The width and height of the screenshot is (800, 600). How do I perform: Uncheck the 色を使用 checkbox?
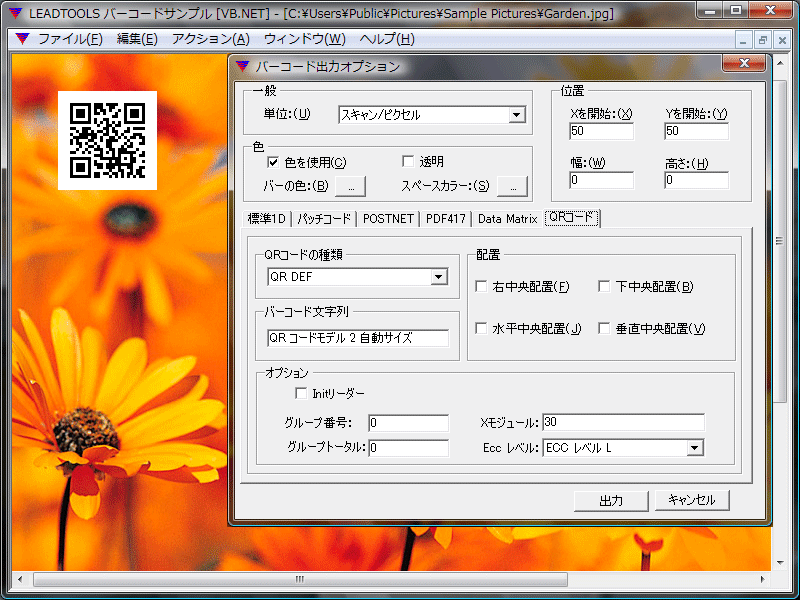[x=270, y=162]
